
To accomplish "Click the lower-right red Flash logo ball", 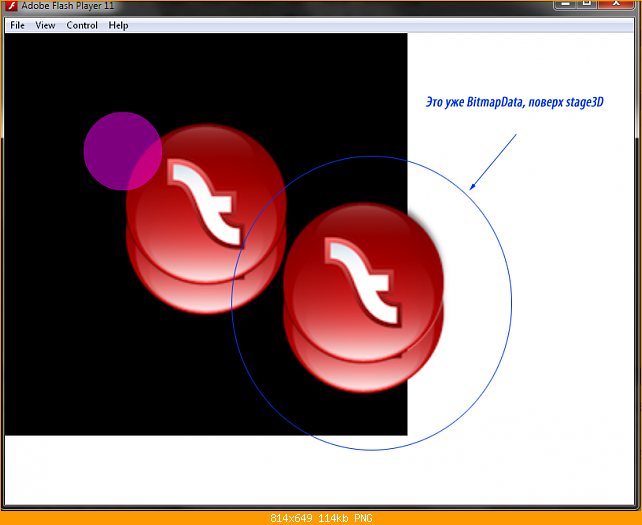I will (363, 297).
